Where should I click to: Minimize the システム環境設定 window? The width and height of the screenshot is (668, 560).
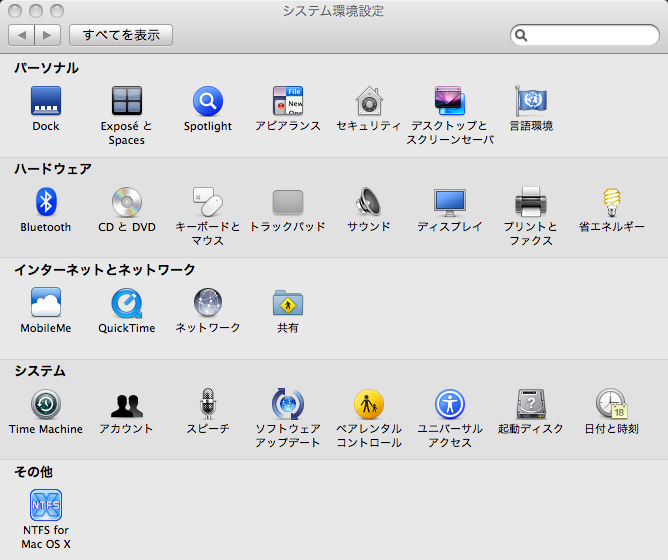pos(36,11)
